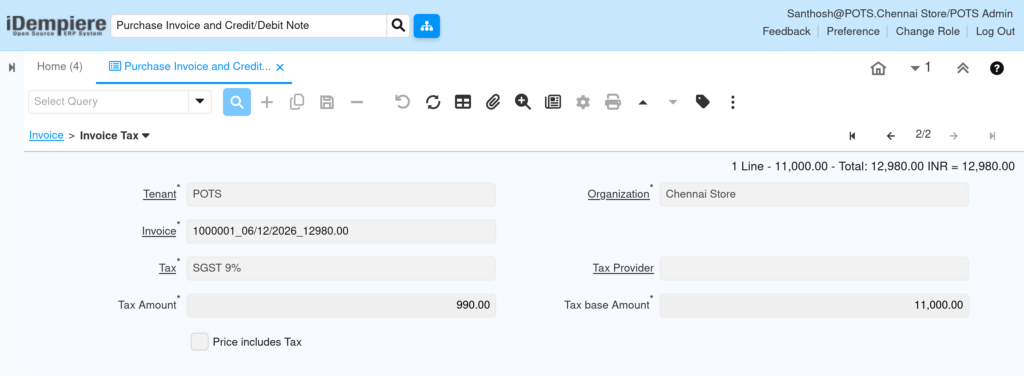Click the Invoice field with 1000001_06/12/2026_12980.00
The height and width of the screenshot is (376, 1024).
click(x=341, y=232)
